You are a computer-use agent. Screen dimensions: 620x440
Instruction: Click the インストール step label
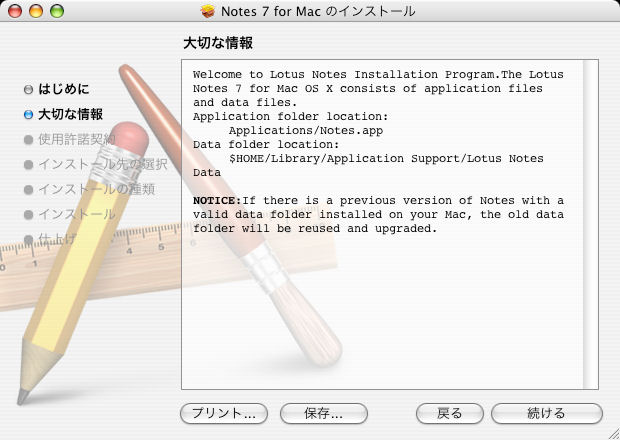[77, 214]
